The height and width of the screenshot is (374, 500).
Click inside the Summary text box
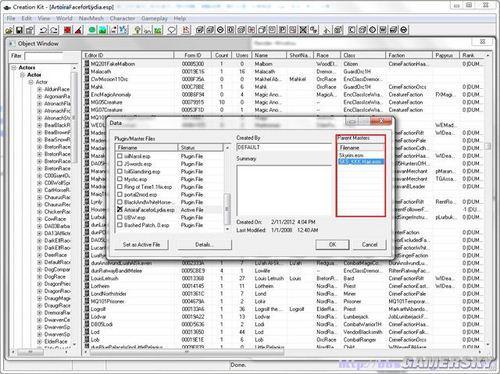coord(284,190)
